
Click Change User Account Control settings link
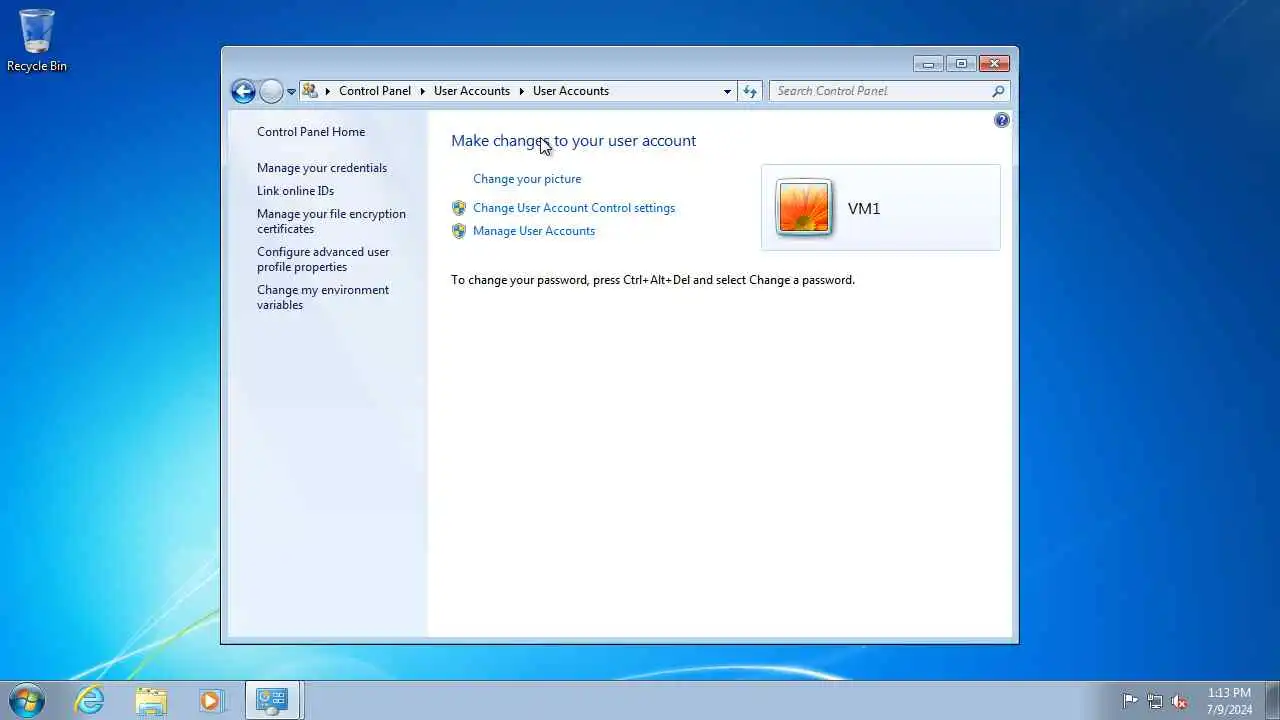point(574,208)
